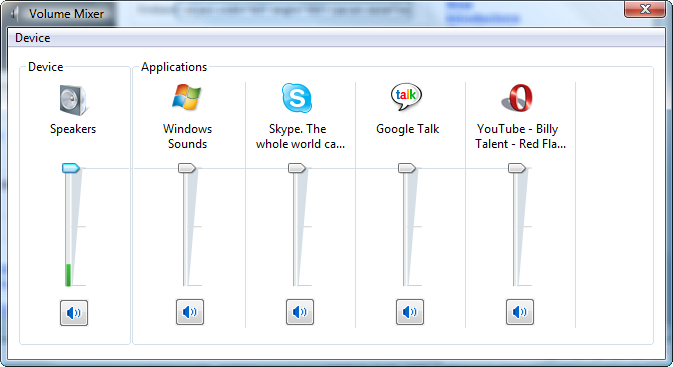
Task: Click the Google Talk volume slider thumb
Action: 406,168
